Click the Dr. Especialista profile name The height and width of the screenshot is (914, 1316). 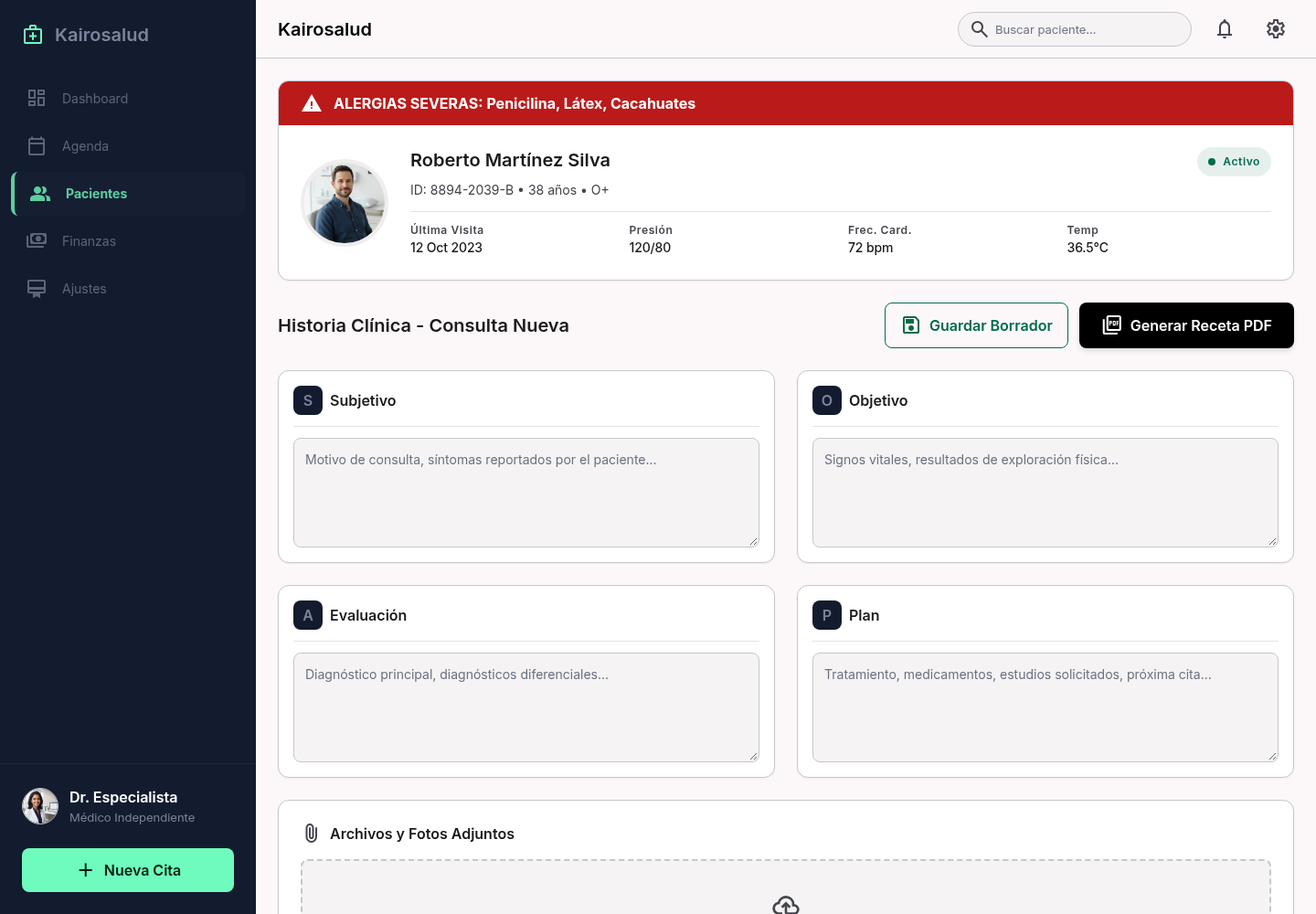(123, 797)
